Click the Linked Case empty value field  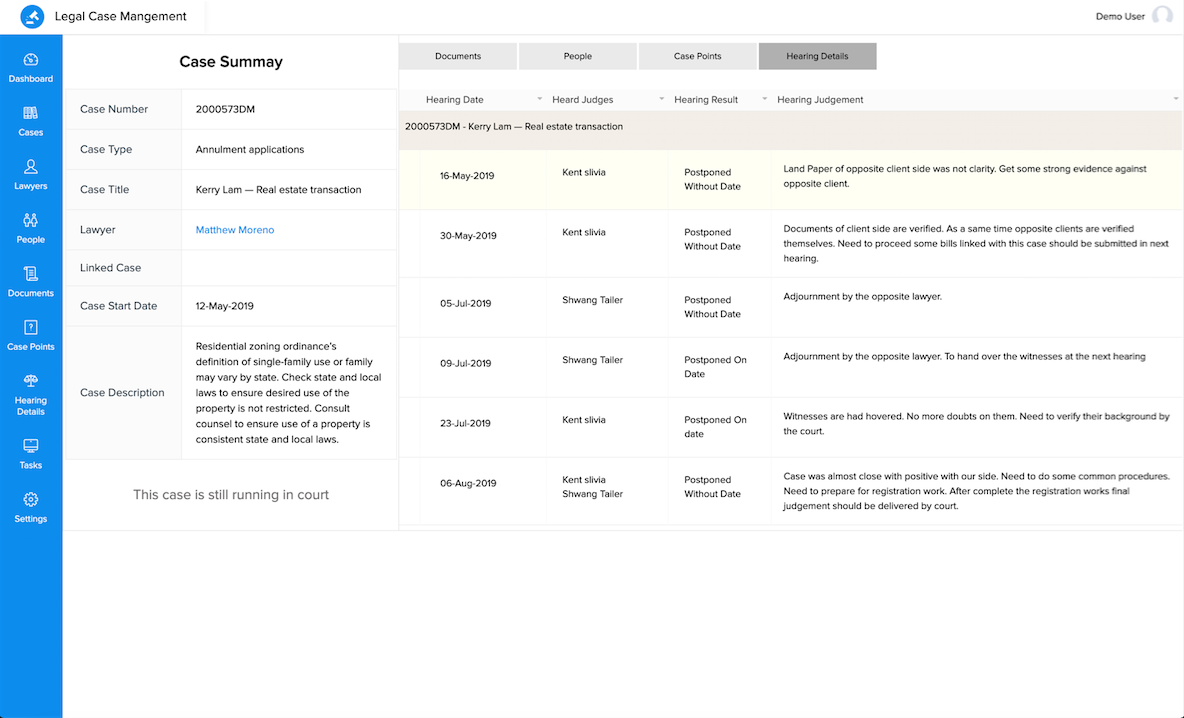[x=288, y=268]
